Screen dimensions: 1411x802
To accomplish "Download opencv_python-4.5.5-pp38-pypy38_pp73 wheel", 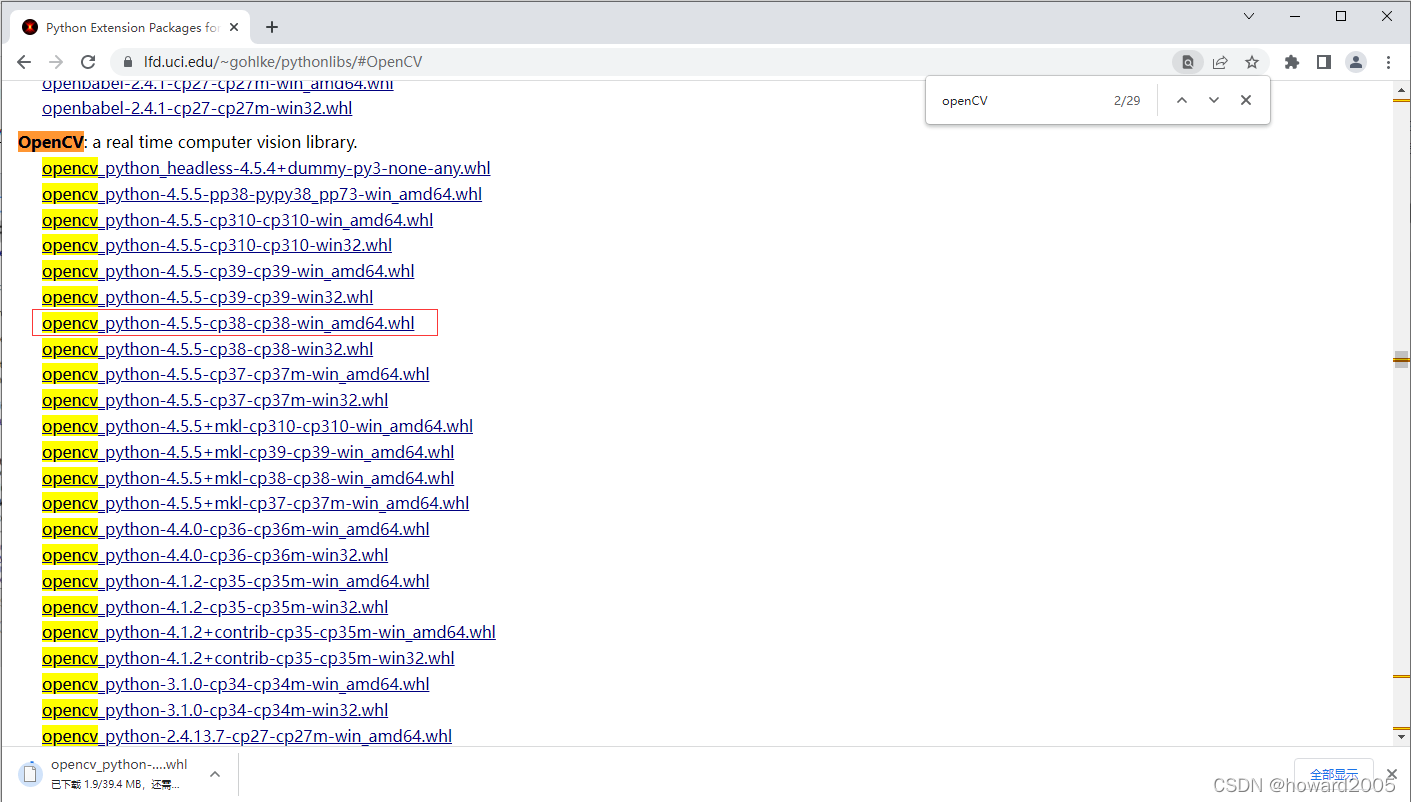I will (262, 194).
